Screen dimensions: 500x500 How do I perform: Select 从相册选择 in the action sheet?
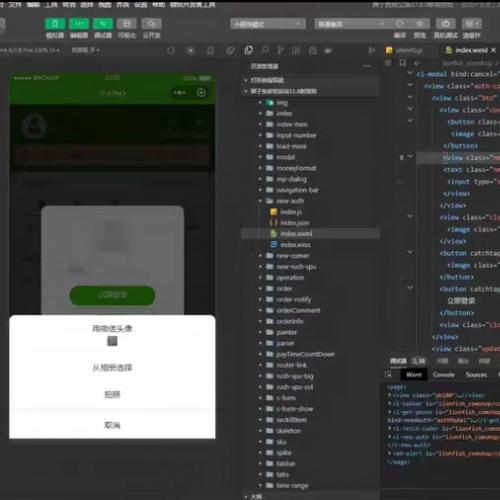pos(112,368)
